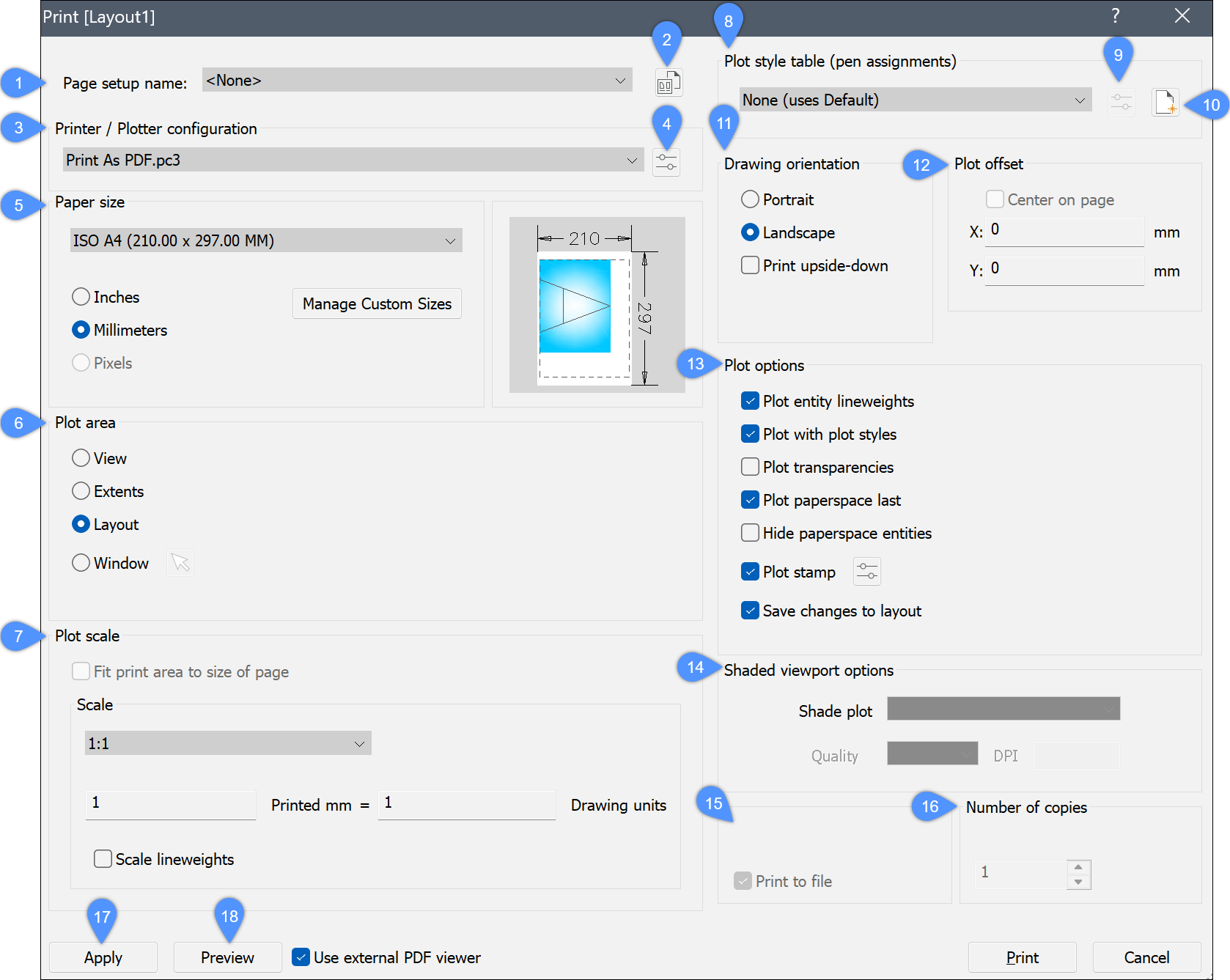The image size is (1230, 980).
Task: Check the Scale lineweights option
Action: (x=103, y=859)
